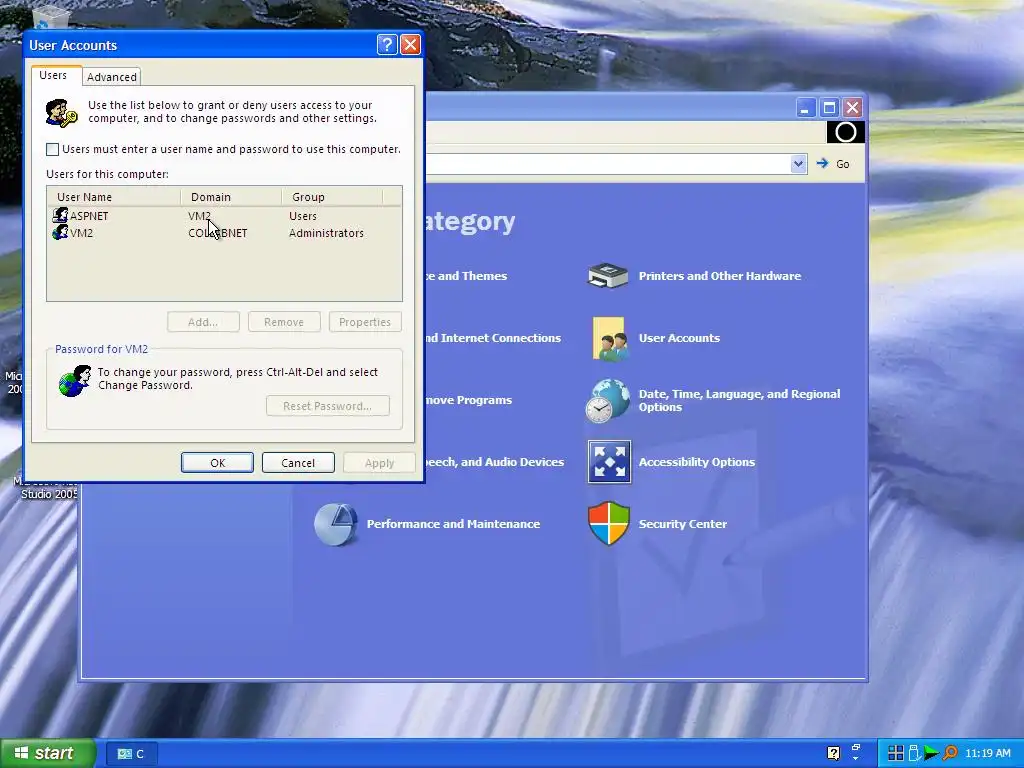
Task: Select the ASPNET user row
Action: tap(224, 216)
